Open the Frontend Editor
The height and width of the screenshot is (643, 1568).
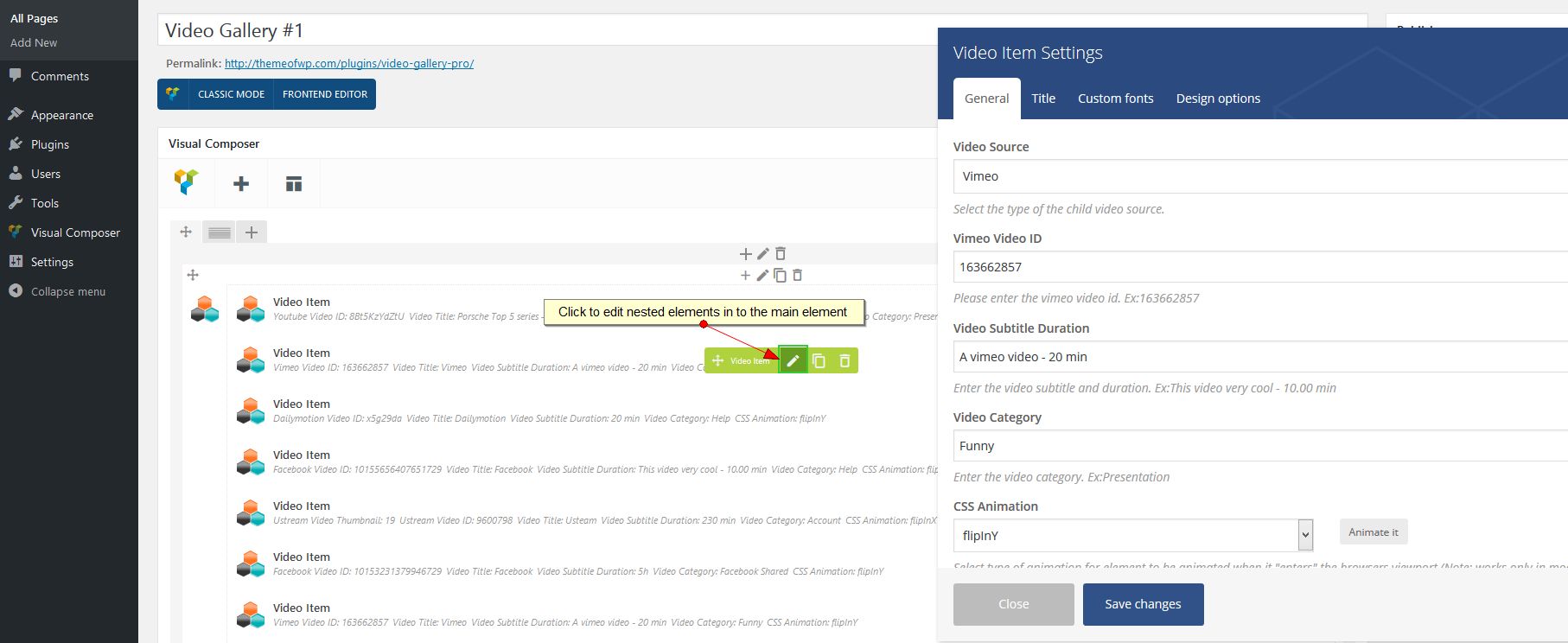(x=325, y=94)
